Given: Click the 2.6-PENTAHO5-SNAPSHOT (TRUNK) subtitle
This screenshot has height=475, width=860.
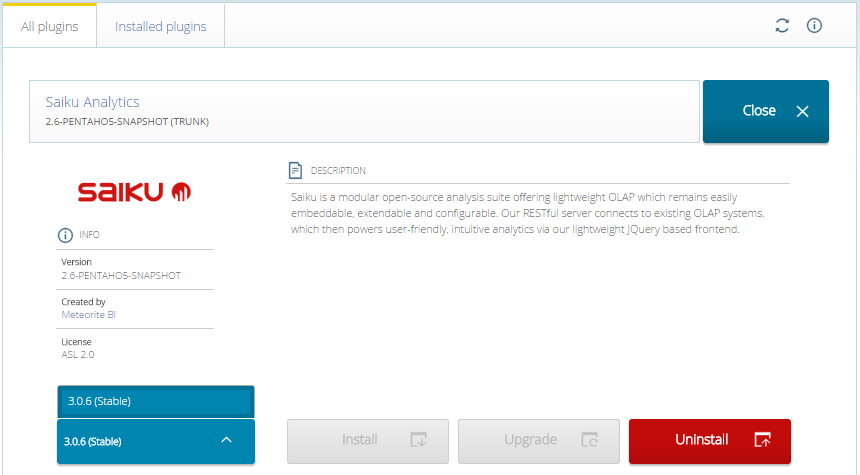Looking at the screenshot, I should click(127, 122).
